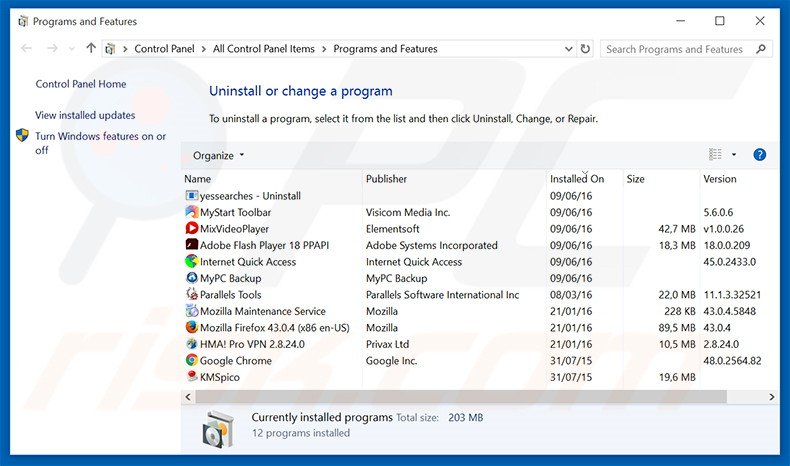Click the Back navigation arrow

coord(26,49)
